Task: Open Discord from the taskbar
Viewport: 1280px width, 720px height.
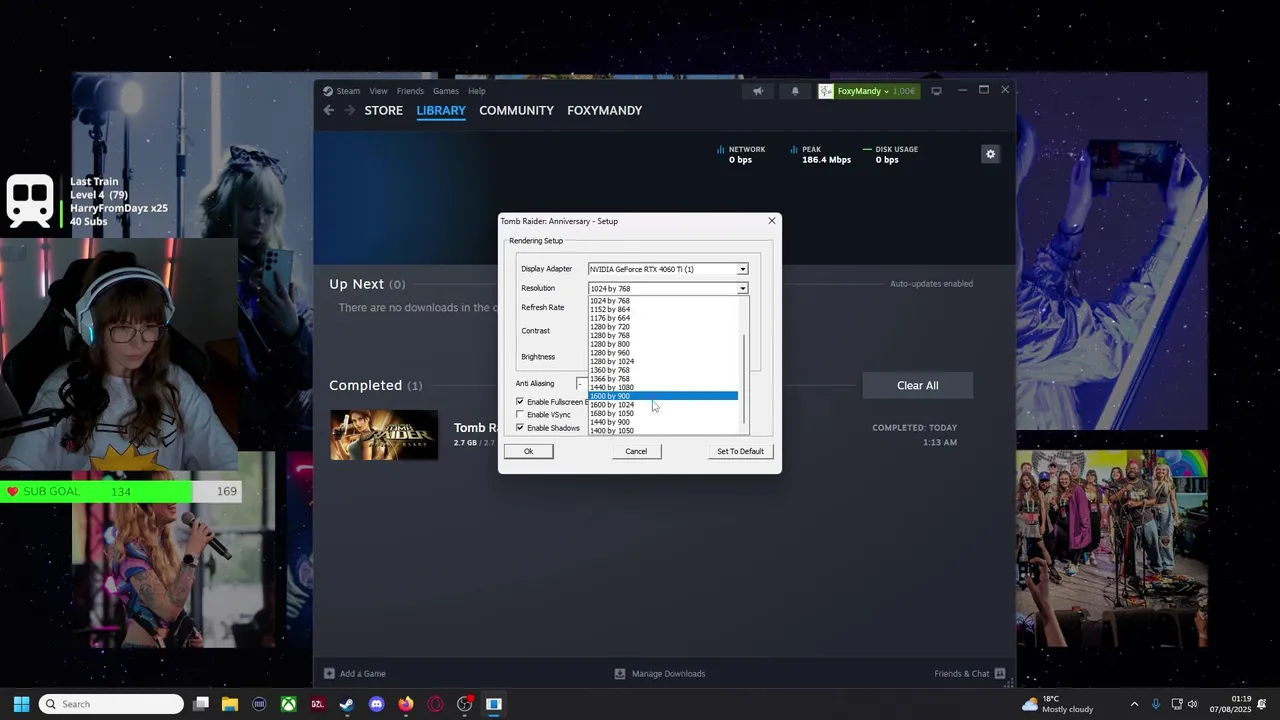Action: (376, 704)
